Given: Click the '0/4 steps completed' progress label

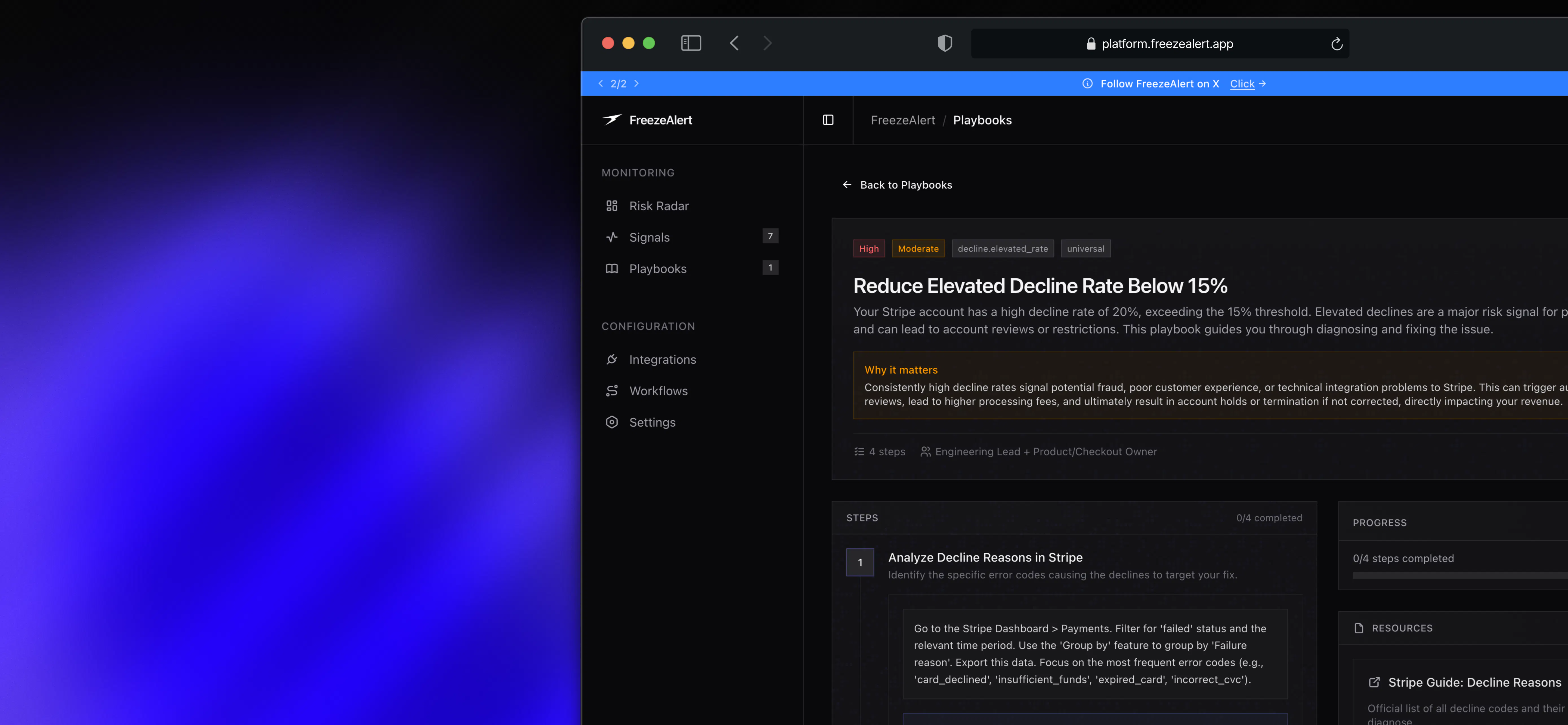Looking at the screenshot, I should click(x=1403, y=559).
